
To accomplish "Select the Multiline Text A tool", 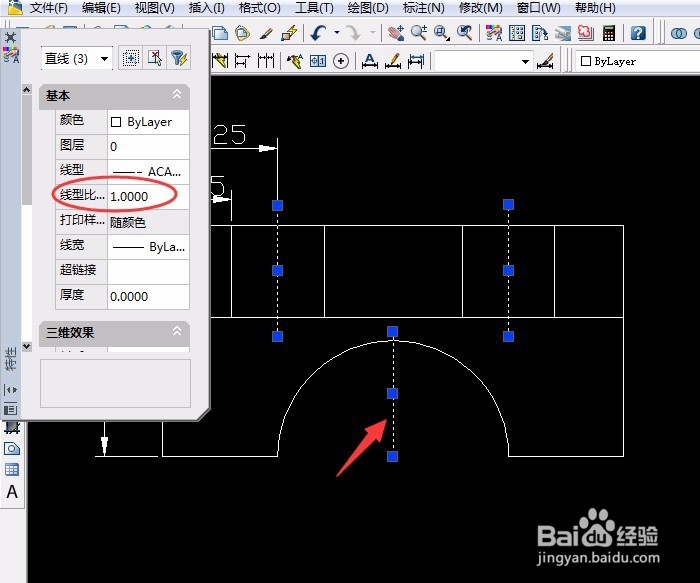I will click(12, 491).
